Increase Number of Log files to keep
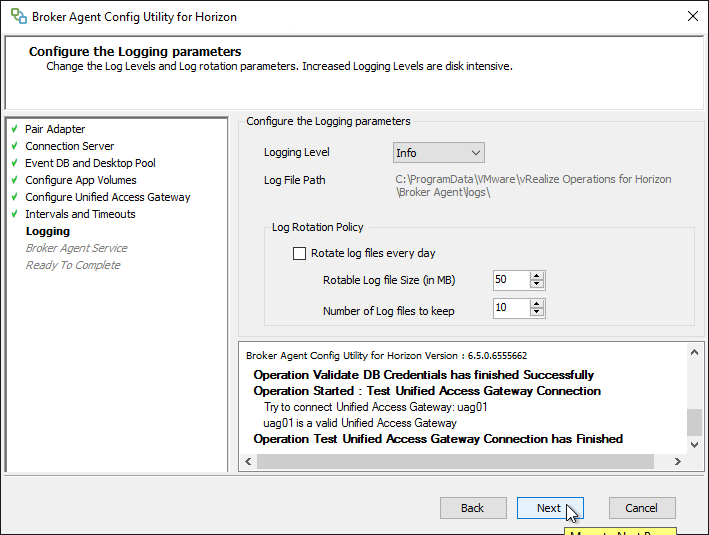 (537, 304)
